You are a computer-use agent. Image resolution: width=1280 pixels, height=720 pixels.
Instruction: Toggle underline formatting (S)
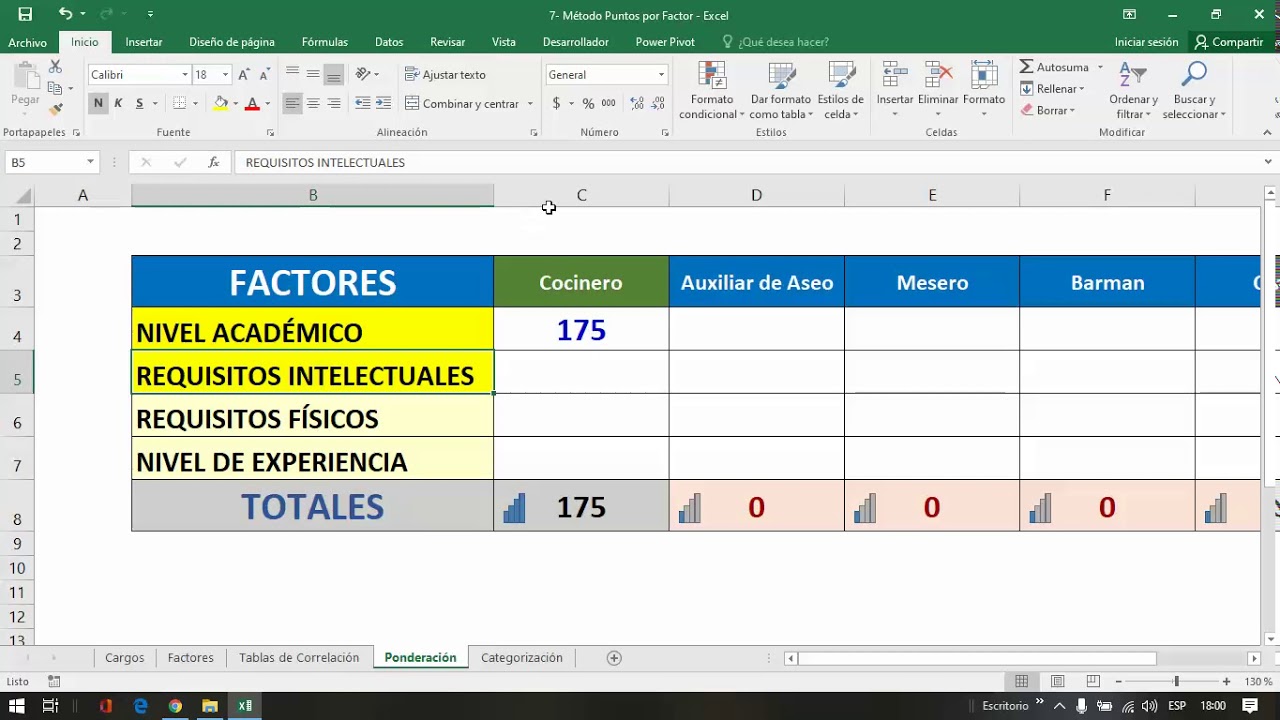(x=139, y=103)
